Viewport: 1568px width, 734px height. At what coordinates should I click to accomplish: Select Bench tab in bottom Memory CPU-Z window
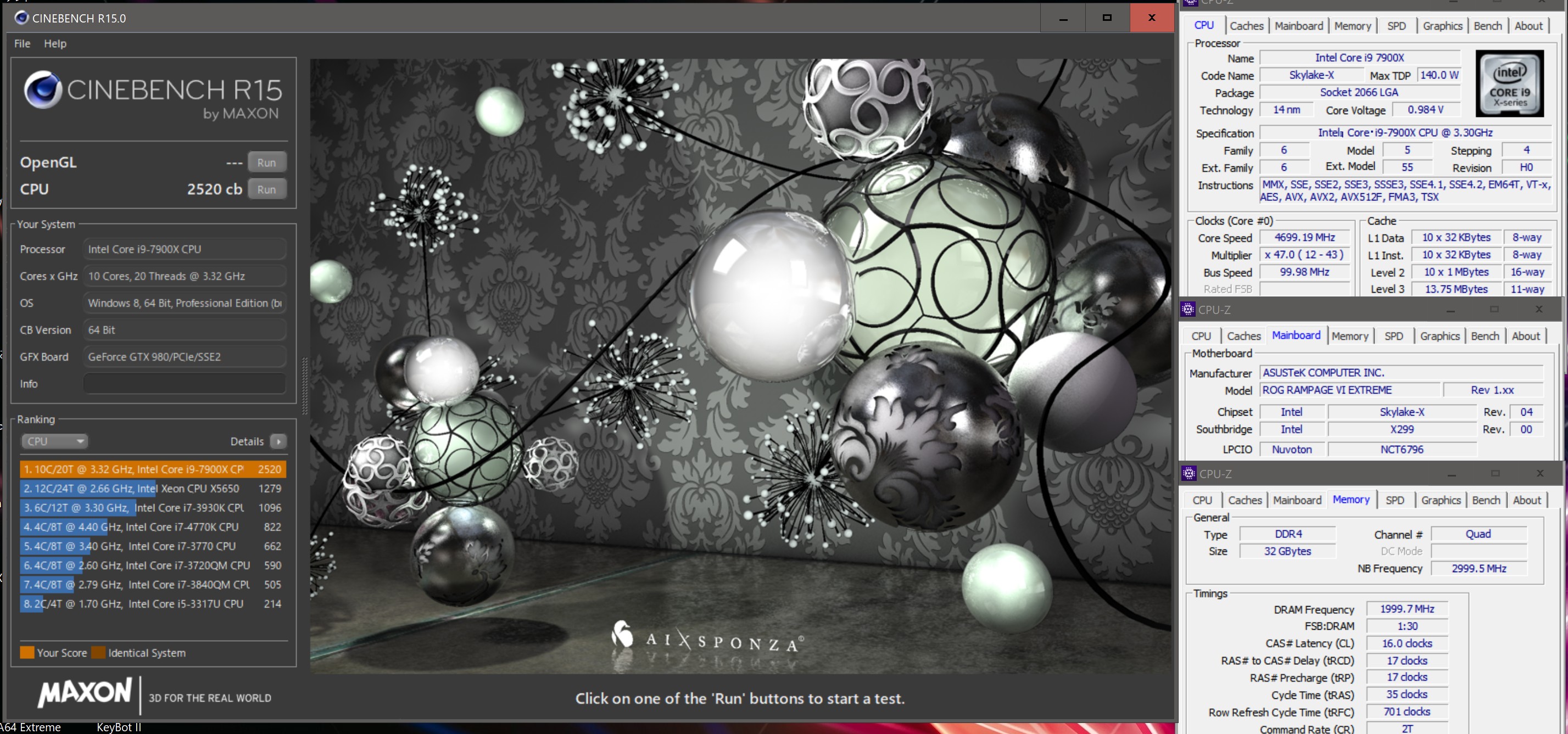pyautogui.click(x=1486, y=500)
